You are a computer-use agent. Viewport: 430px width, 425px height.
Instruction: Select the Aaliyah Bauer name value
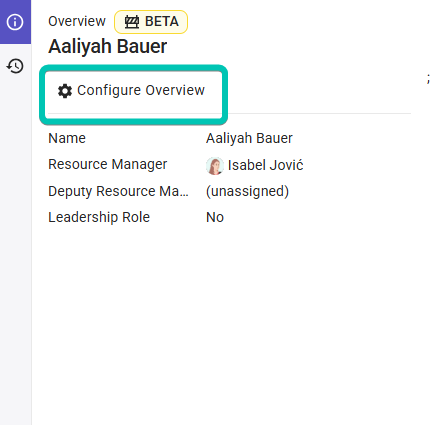(249, 138)
